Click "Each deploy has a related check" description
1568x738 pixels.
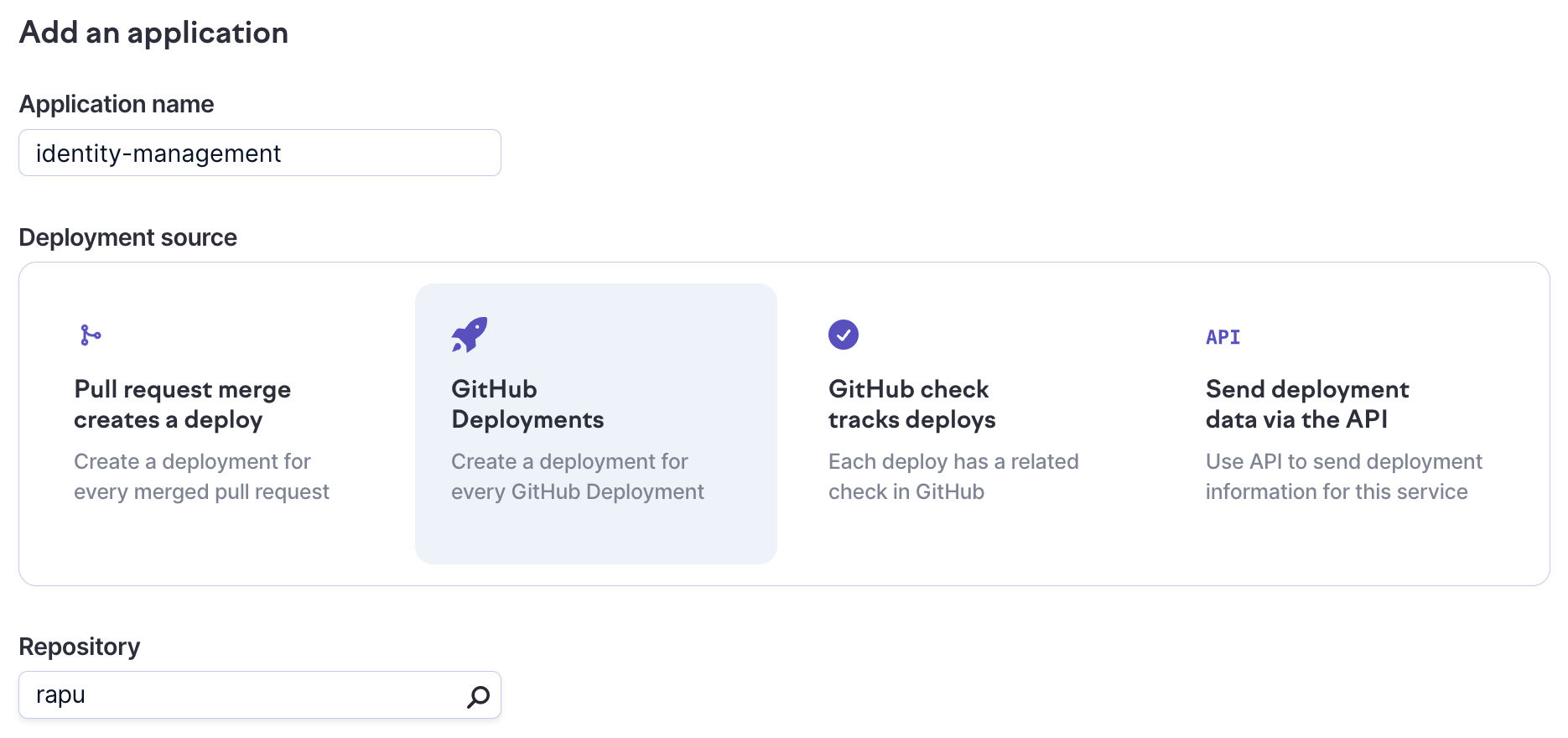(x=953, y=476)
